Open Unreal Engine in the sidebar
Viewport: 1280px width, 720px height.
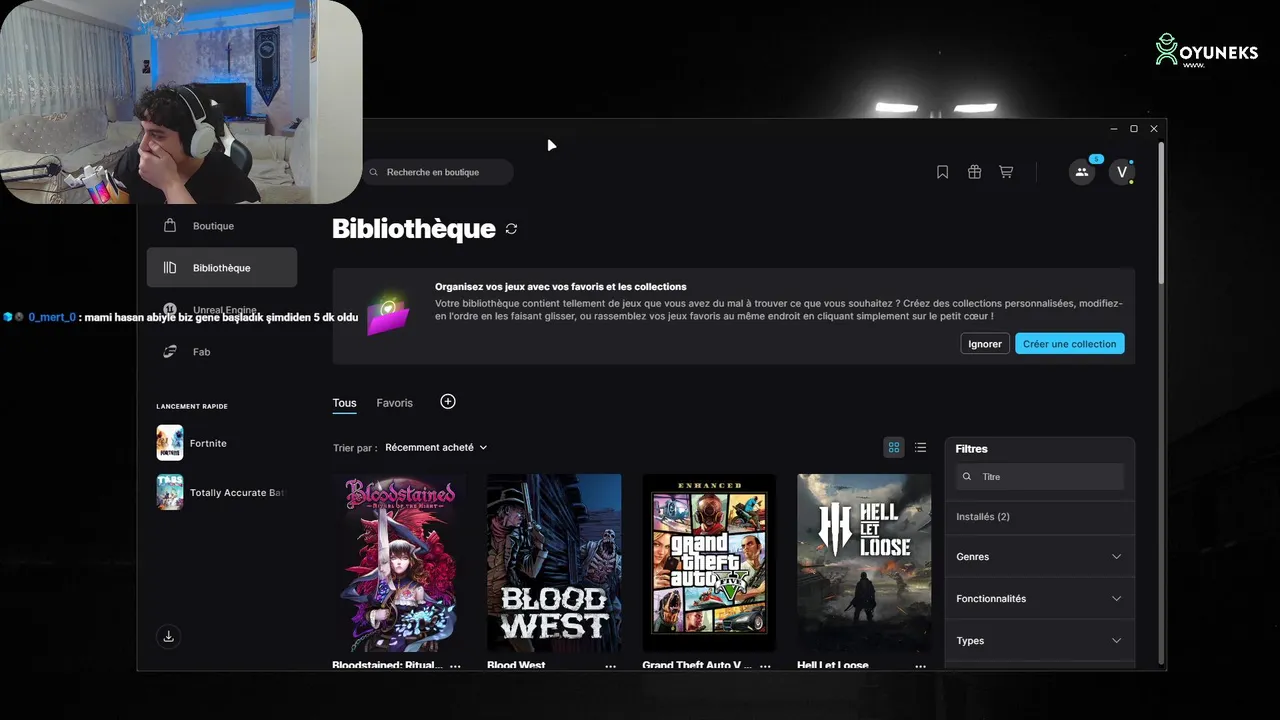[x=222, y=310]
